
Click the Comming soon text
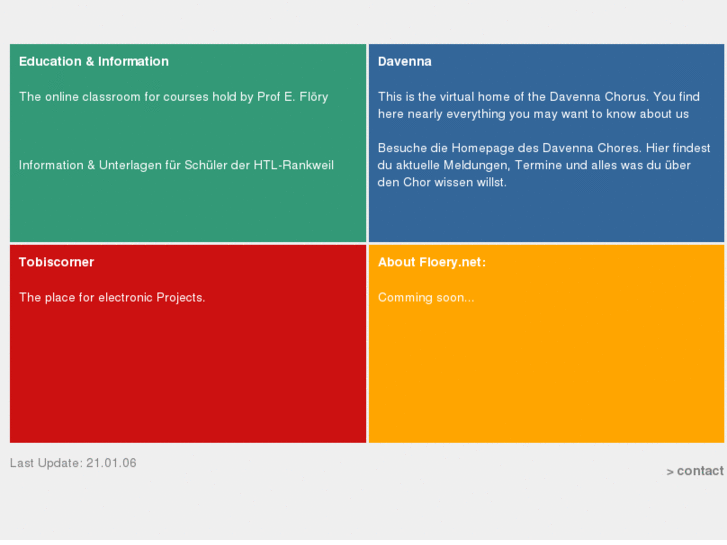coord(426,297)
